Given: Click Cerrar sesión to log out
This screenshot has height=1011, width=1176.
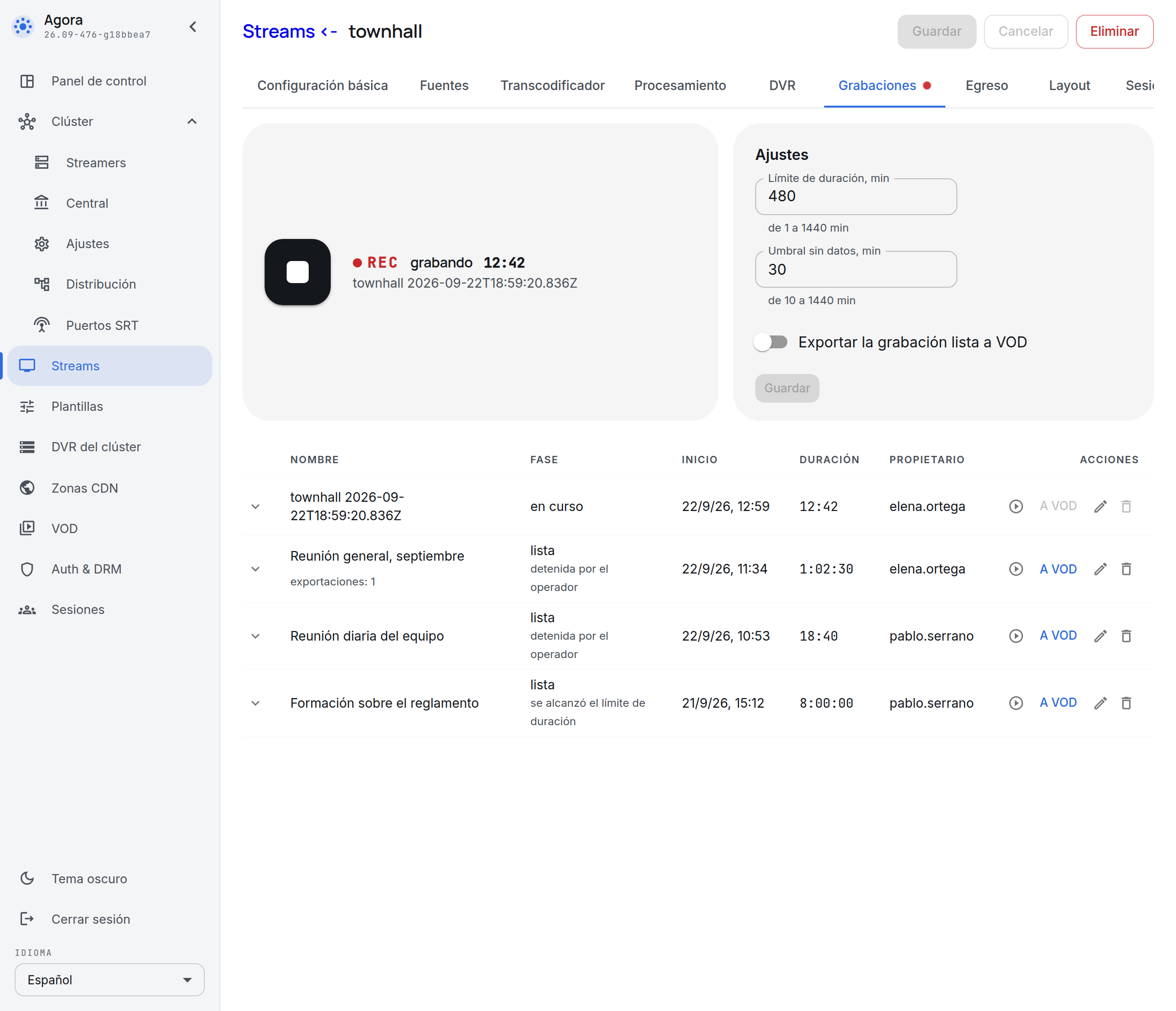Looking at the screenshot, I should [x=110, y=919].
